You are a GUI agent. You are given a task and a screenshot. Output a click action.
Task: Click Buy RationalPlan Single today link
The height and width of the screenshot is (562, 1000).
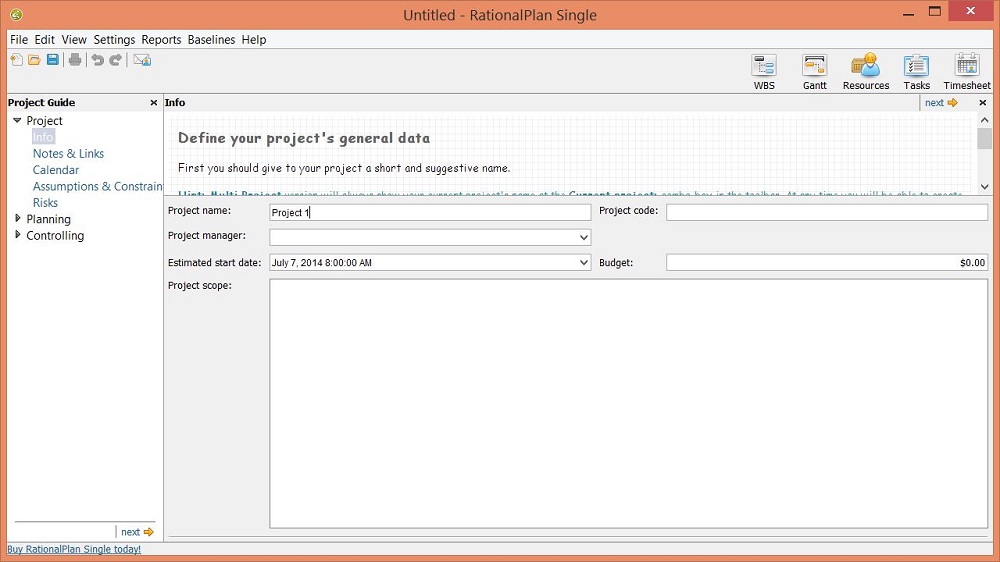74,549
